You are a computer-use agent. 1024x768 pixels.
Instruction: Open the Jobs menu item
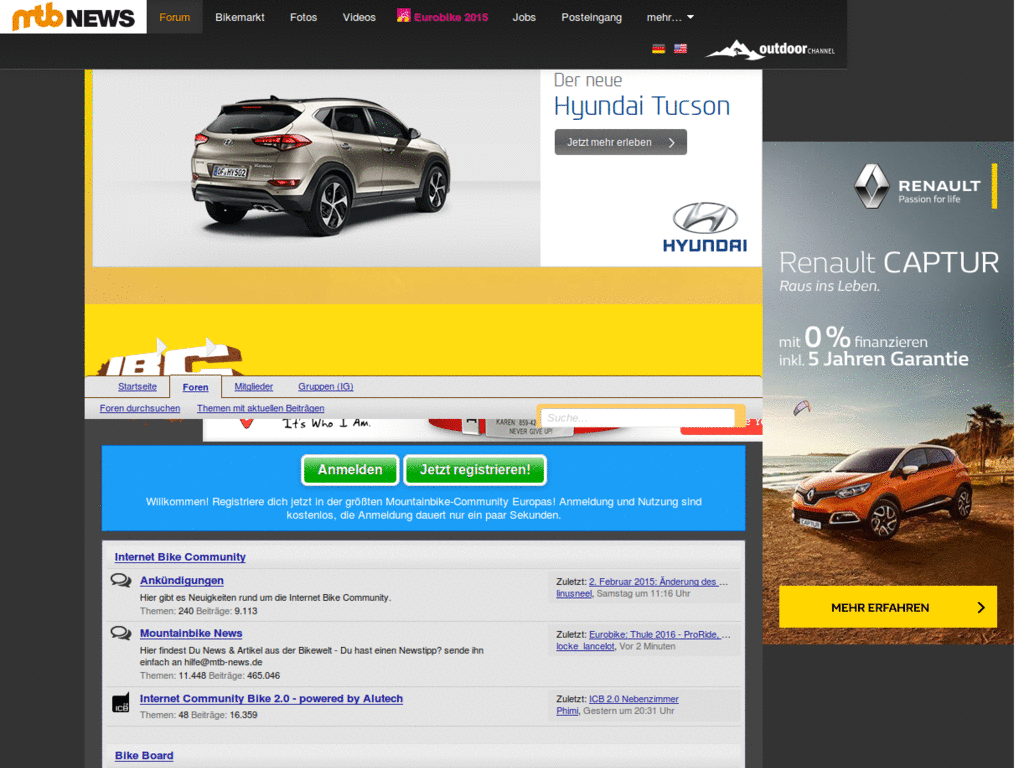coord(524,18)
